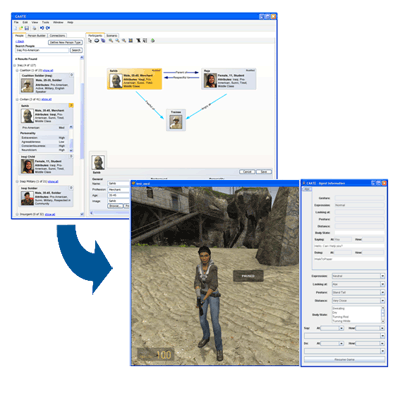Collapse the Iraqi Military results group

(x=17, y=182)
